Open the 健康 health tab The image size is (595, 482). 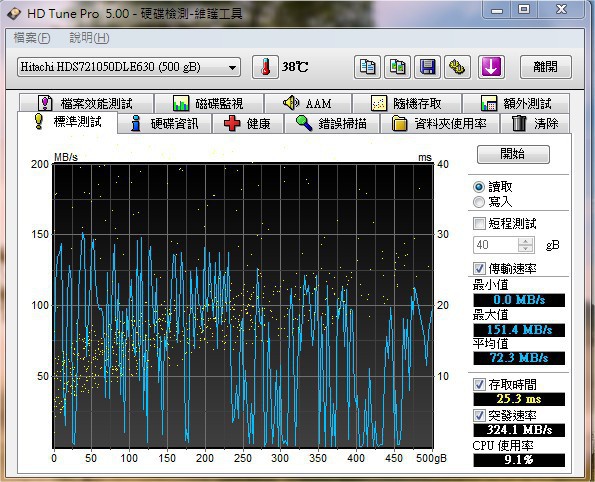click(x=248, y=124)
